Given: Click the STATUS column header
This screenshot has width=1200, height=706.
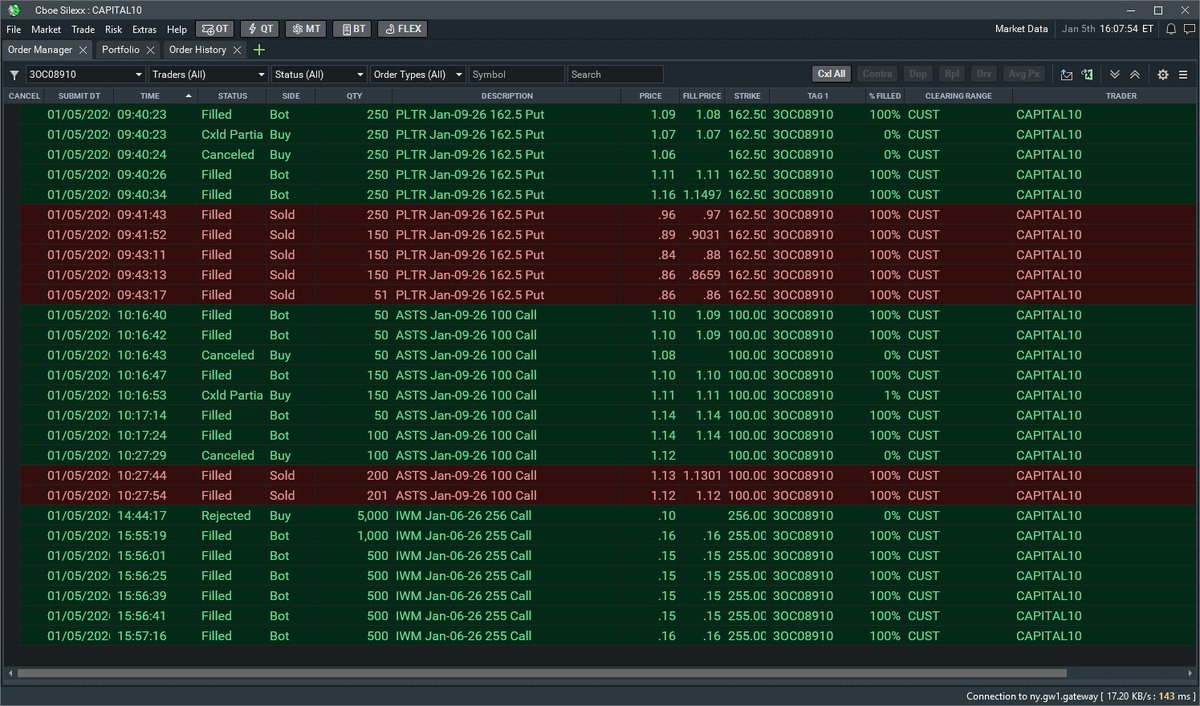Looking at the screenshot, I should coord(232,96).
